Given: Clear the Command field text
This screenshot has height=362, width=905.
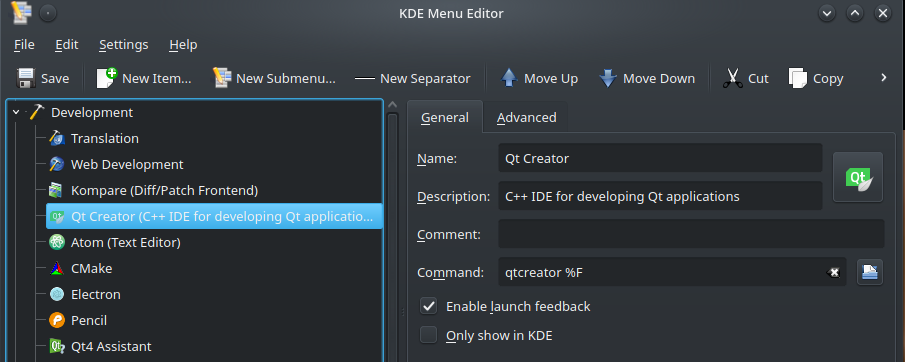Looking at the screenshot, I should [833, 273].
